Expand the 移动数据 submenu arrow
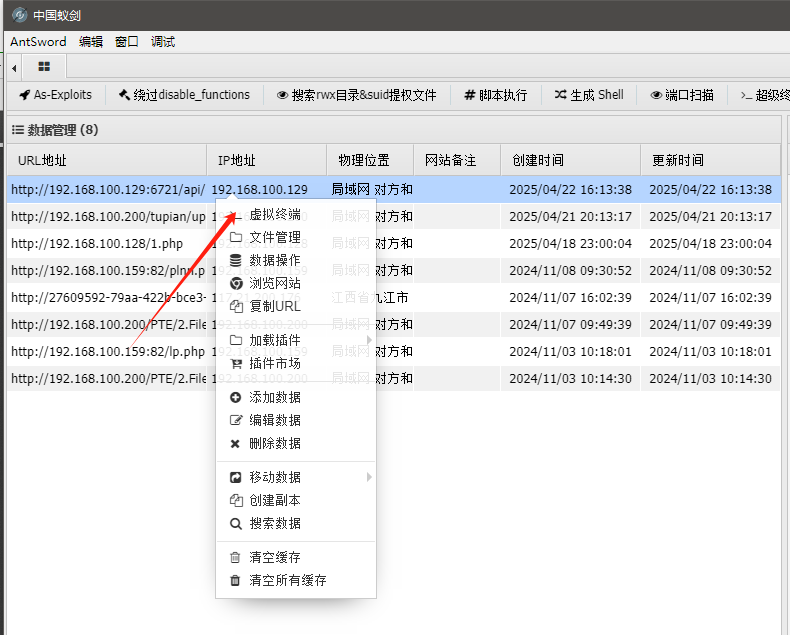This screenshot has width=790, height=635. pyautogui.click(x=369, y=477)
